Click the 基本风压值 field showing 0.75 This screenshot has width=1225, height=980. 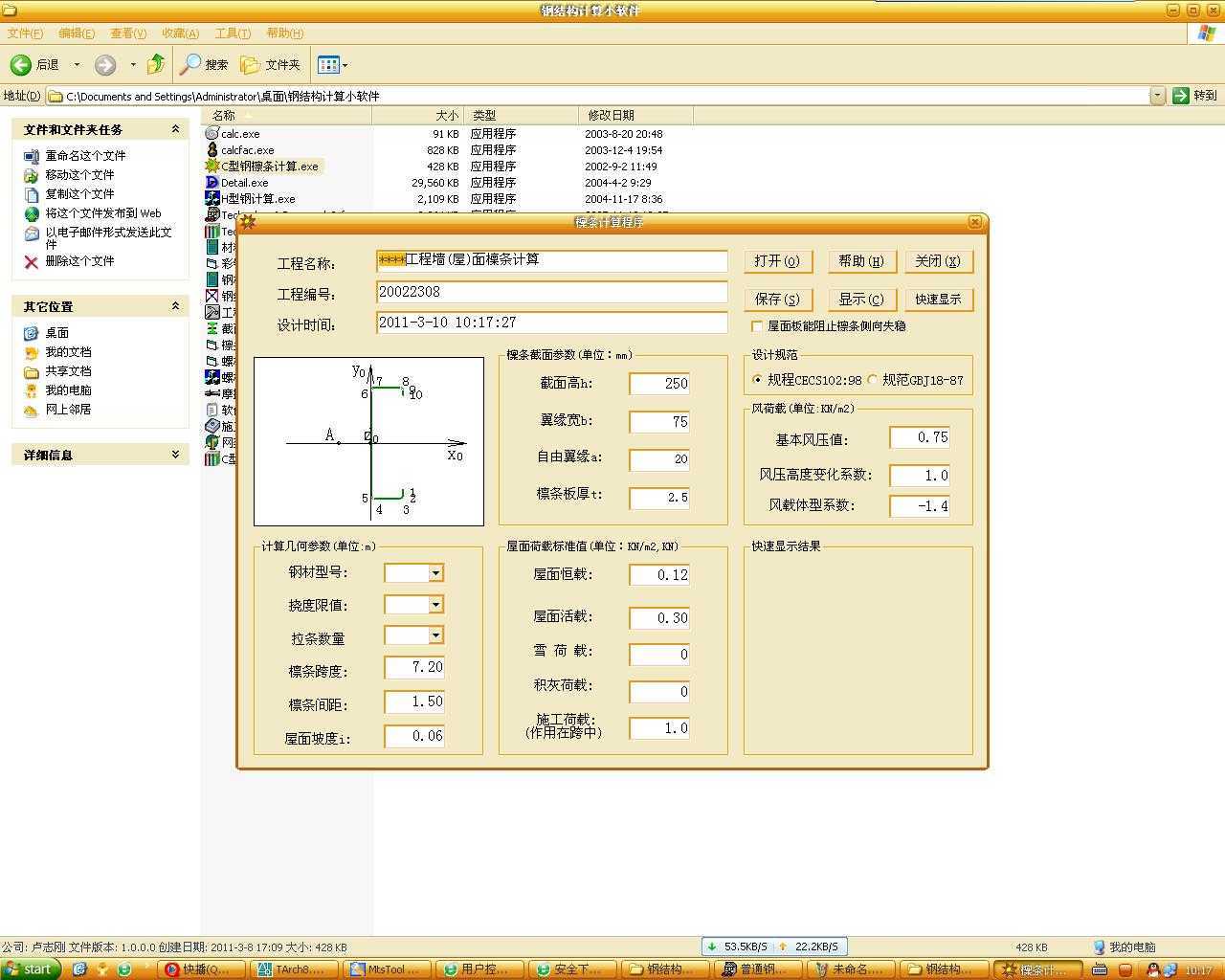[x=920, y=438]
